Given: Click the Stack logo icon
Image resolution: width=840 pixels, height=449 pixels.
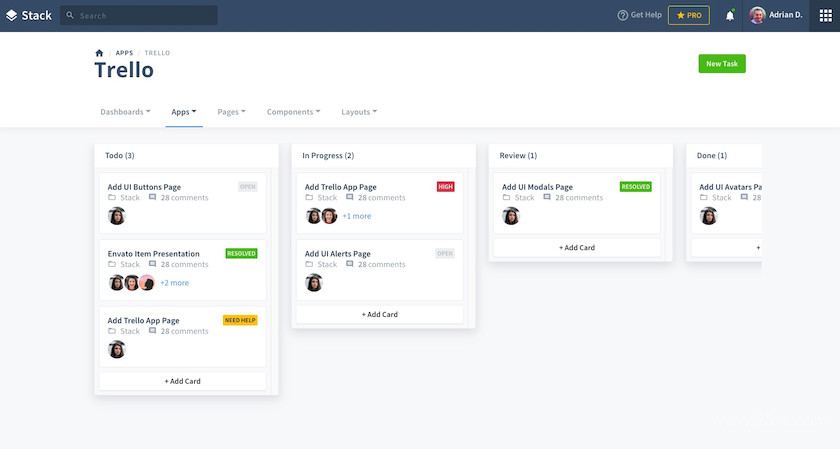Looking at the screenshot, I should (x=11, y=16).
